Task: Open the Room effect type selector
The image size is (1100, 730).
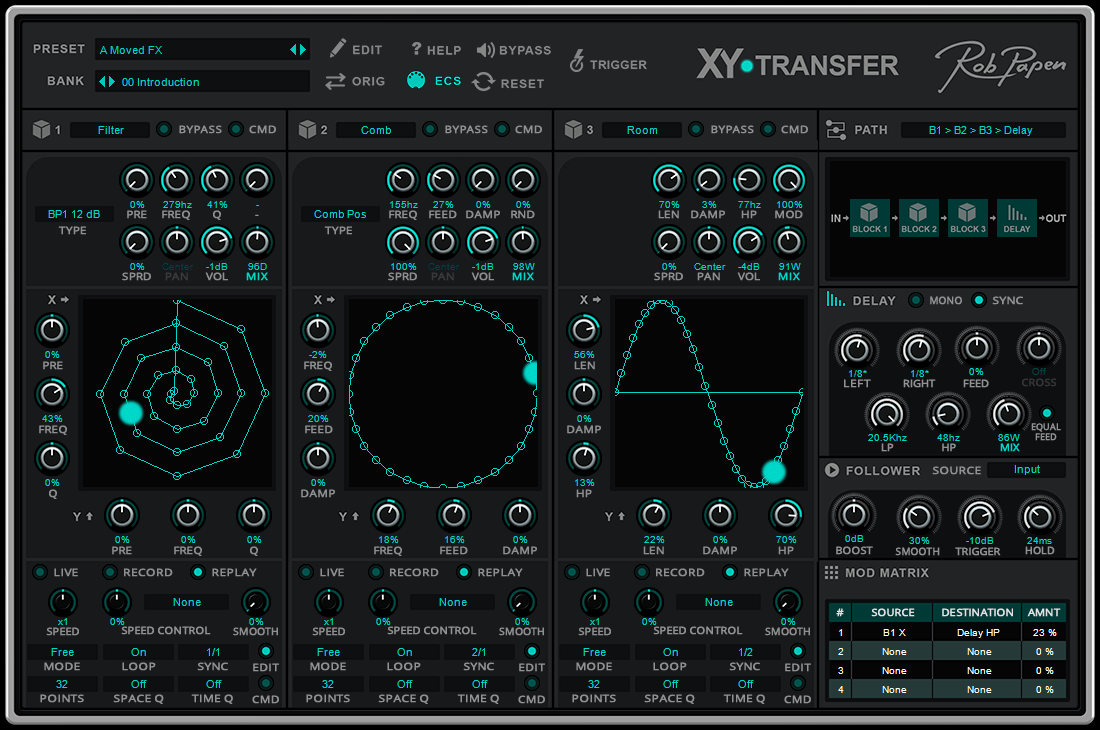Action: pyautogui.click(x=642, y=129)
